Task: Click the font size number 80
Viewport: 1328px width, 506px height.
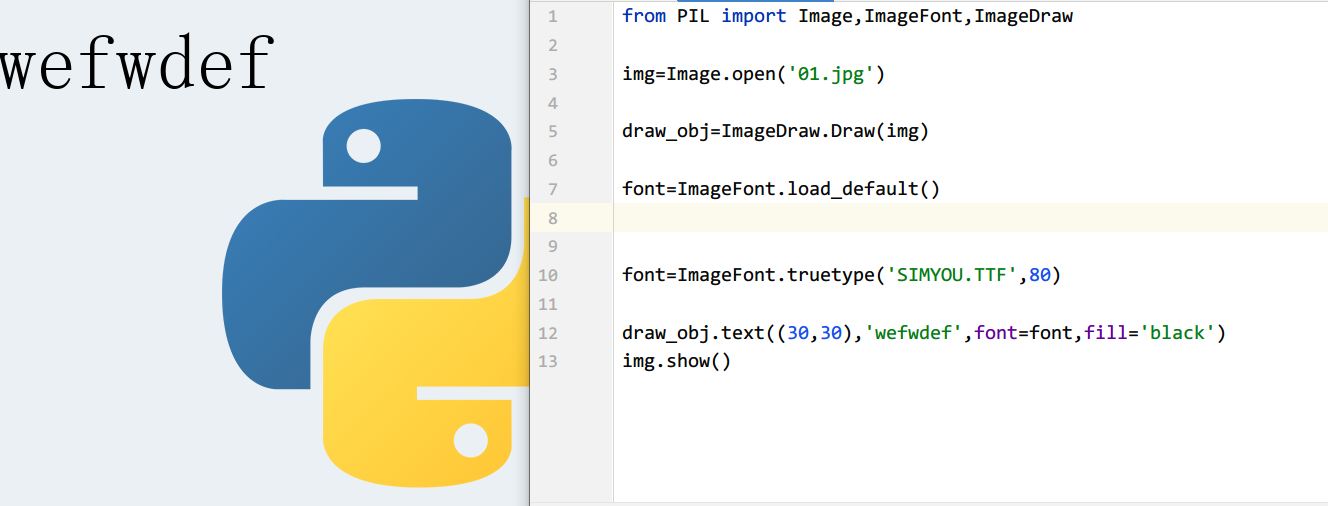Action: [1040, 275]
